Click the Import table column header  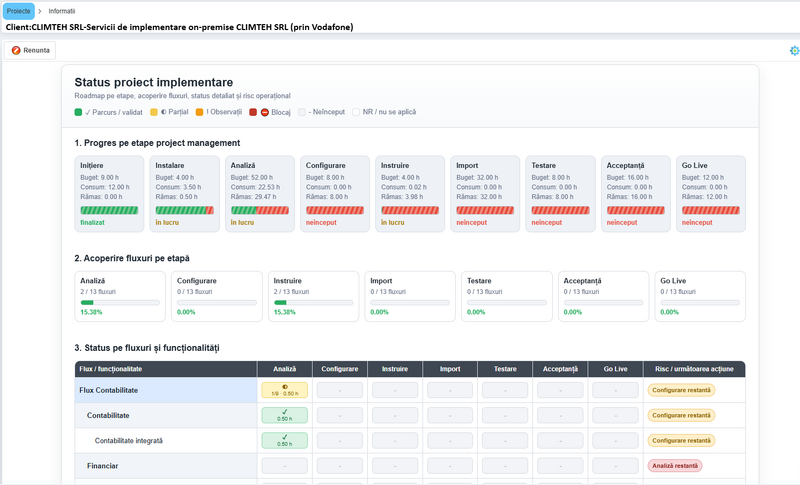450,369
